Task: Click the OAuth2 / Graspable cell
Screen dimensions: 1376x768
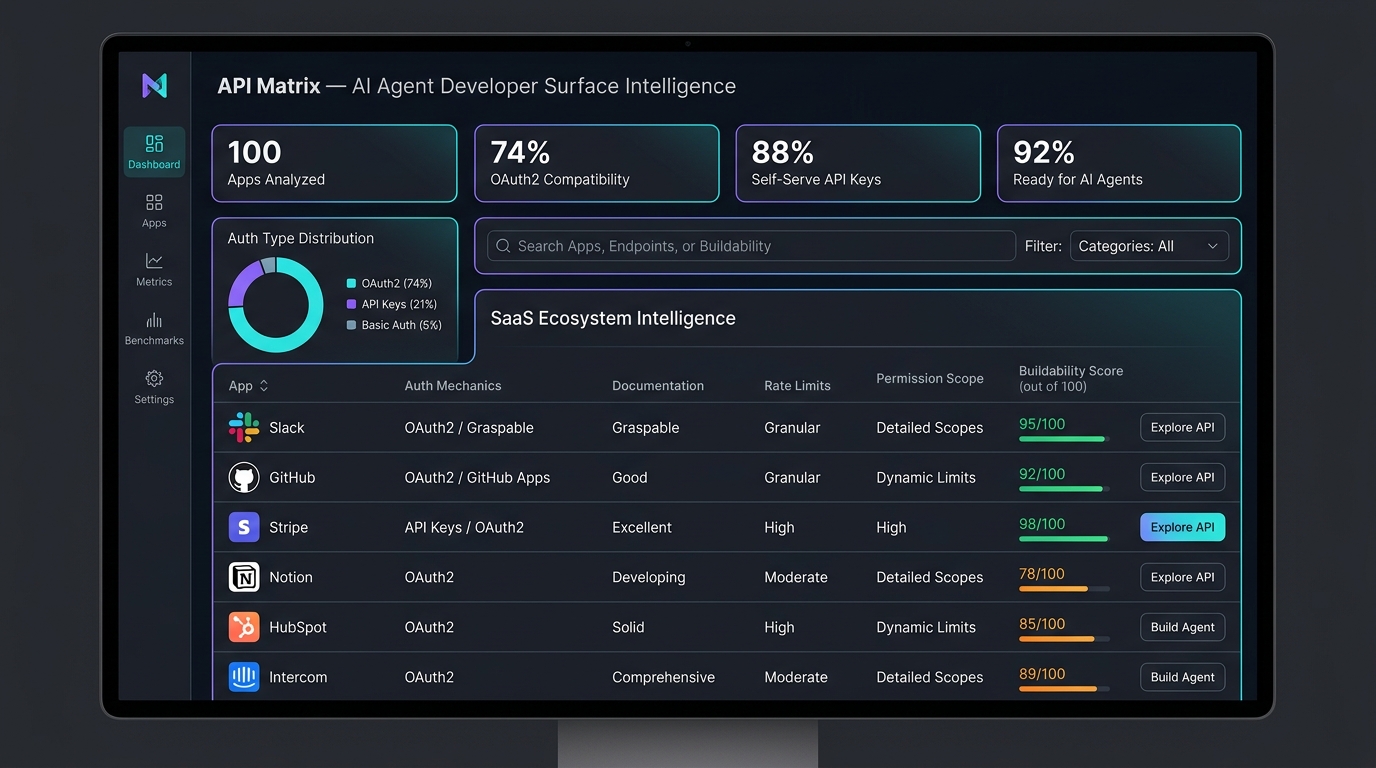Action: 469,428
